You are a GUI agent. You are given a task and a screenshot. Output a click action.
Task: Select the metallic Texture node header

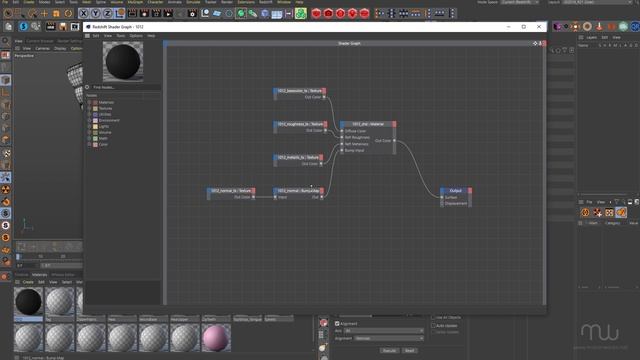point(298,157)
